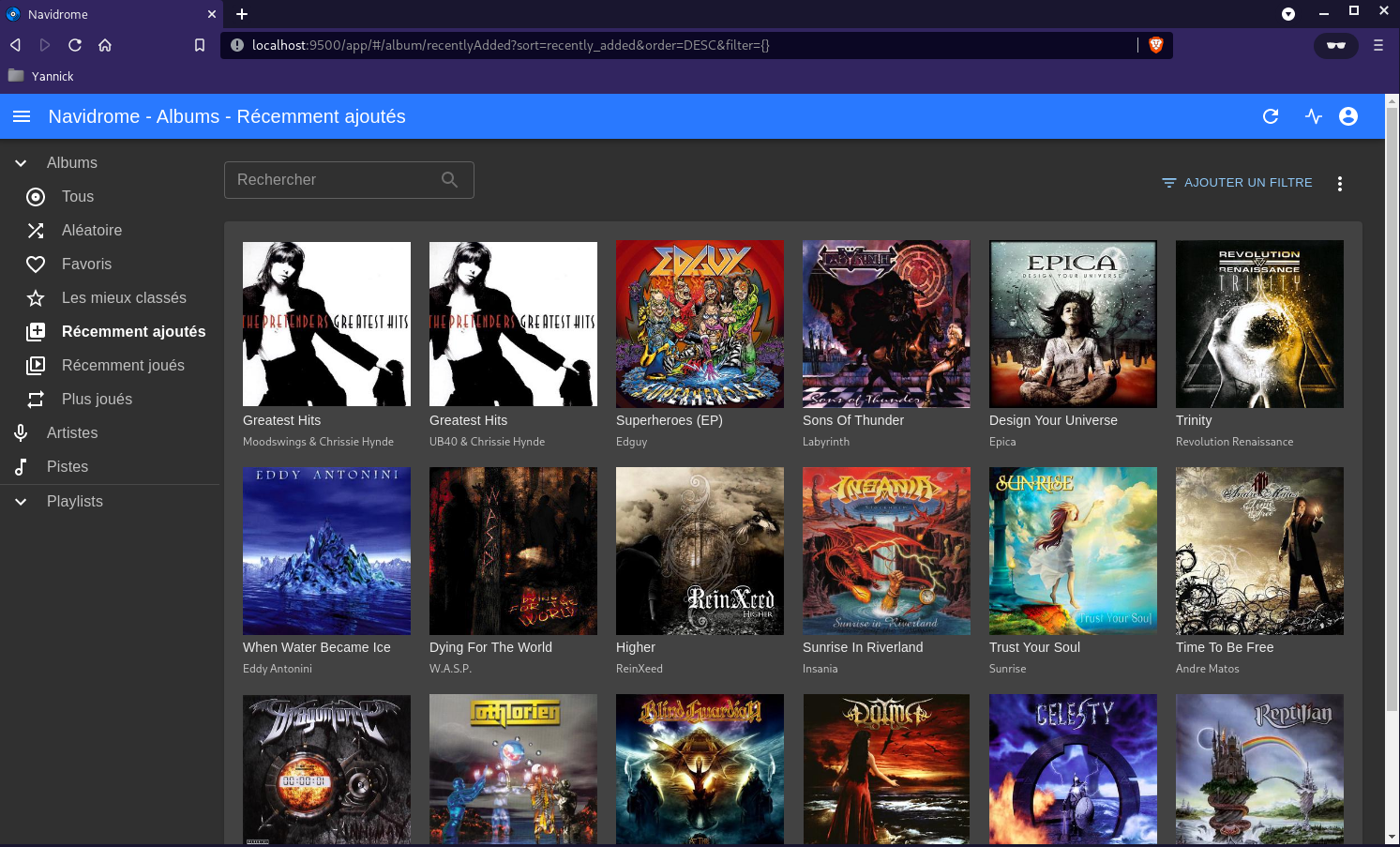Expand the Playlists section in the sidebar

tap(21, 502)
